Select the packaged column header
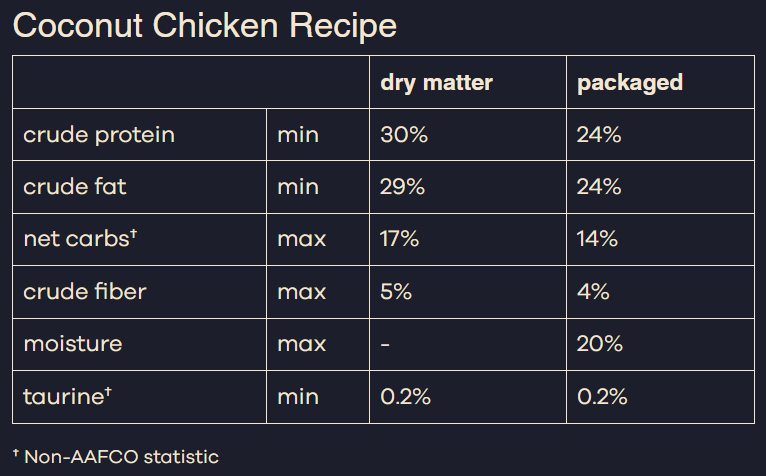 point(630,82)
